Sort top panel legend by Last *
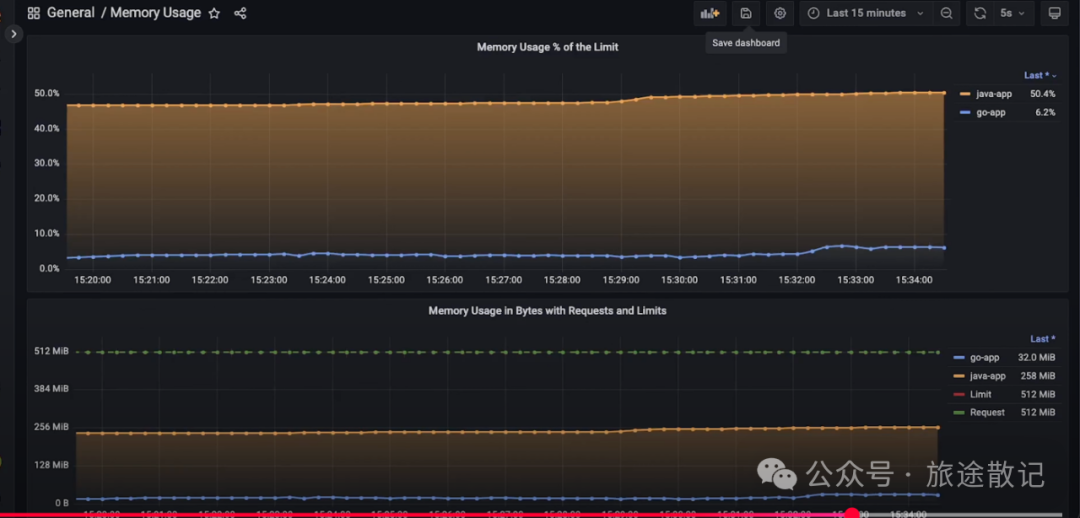The image size is (1080, 518). (1040, 75)
